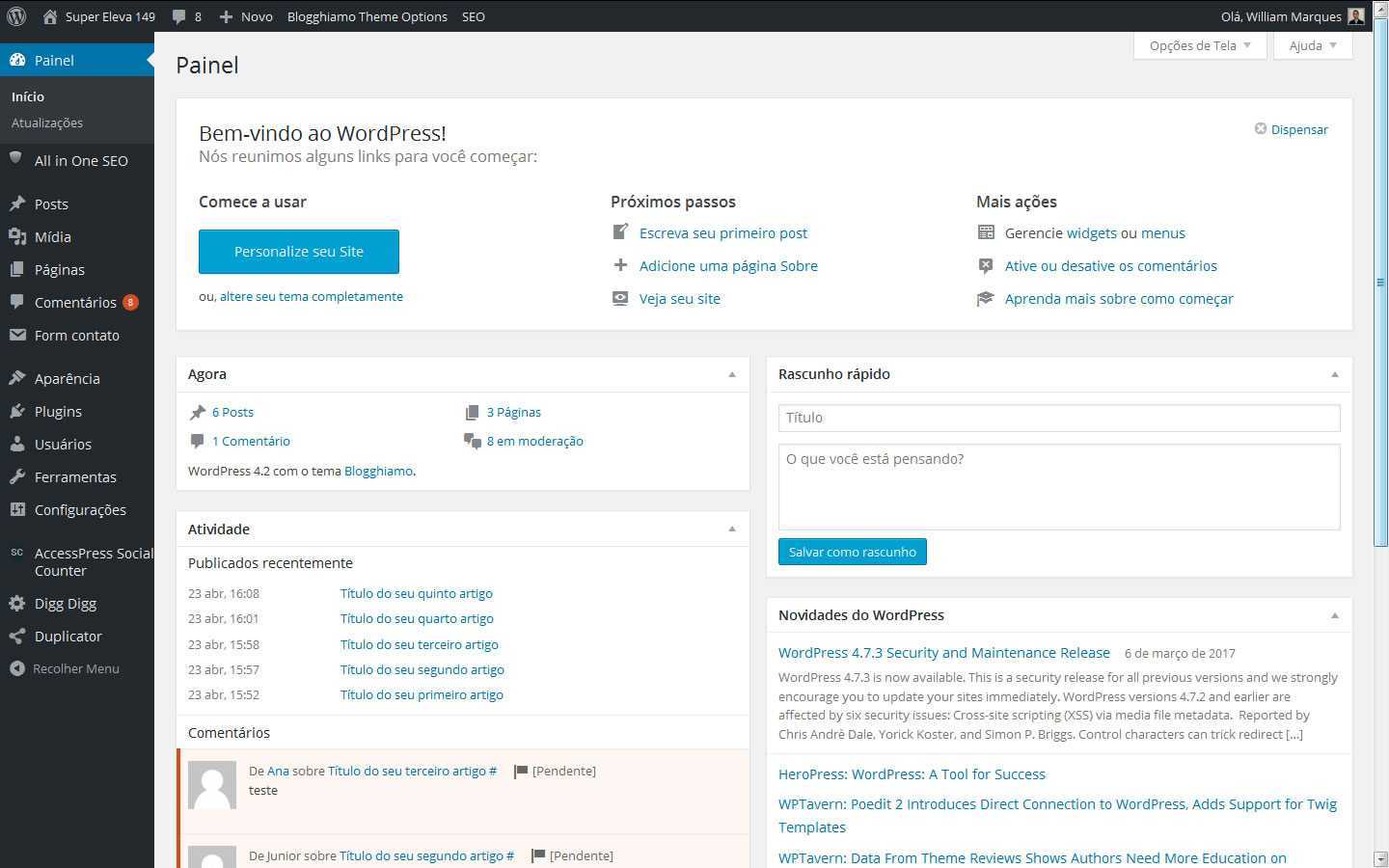Screen dimensions: 1389x868
Task: Click the Digg Digg gear icon
Action: [17, 604]
